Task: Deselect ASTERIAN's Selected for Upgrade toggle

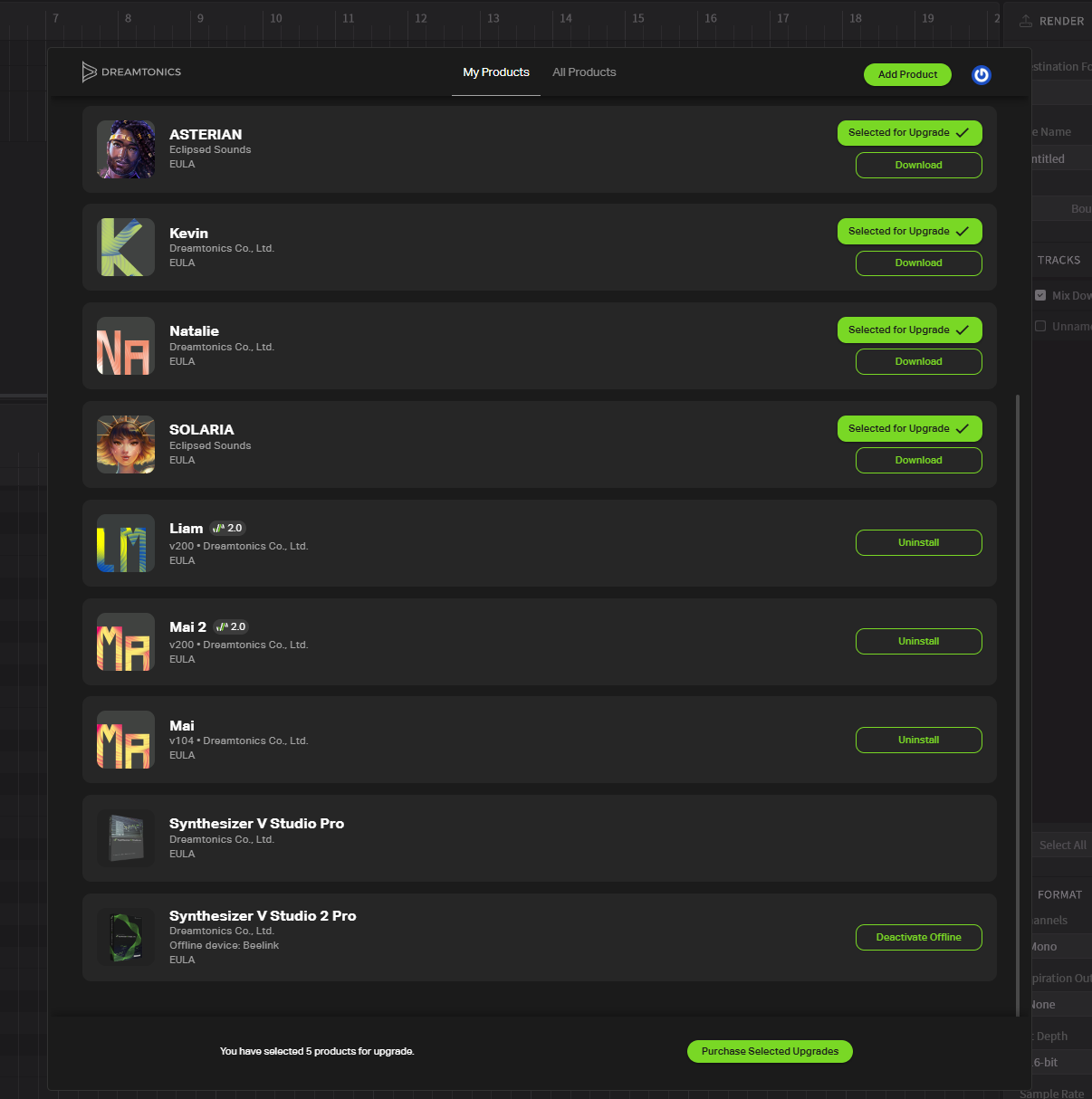Action: (910, 133)
